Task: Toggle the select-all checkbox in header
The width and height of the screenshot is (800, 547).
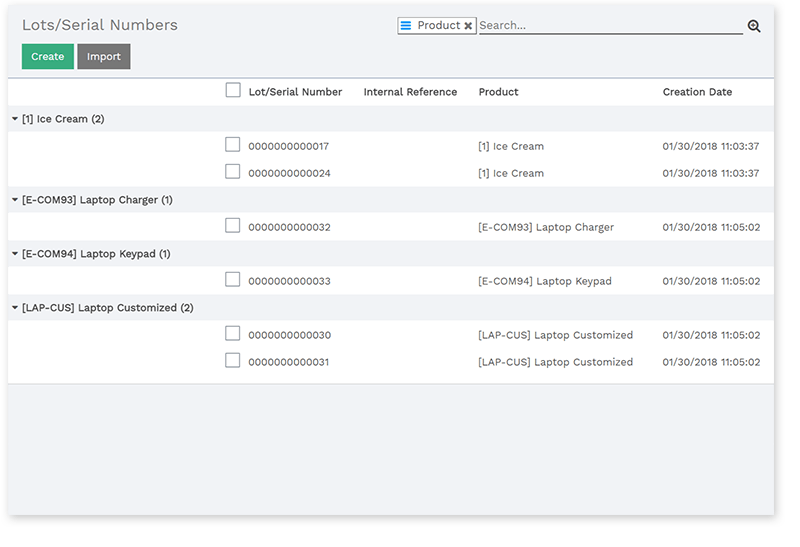Action: [x=233, y=91]
